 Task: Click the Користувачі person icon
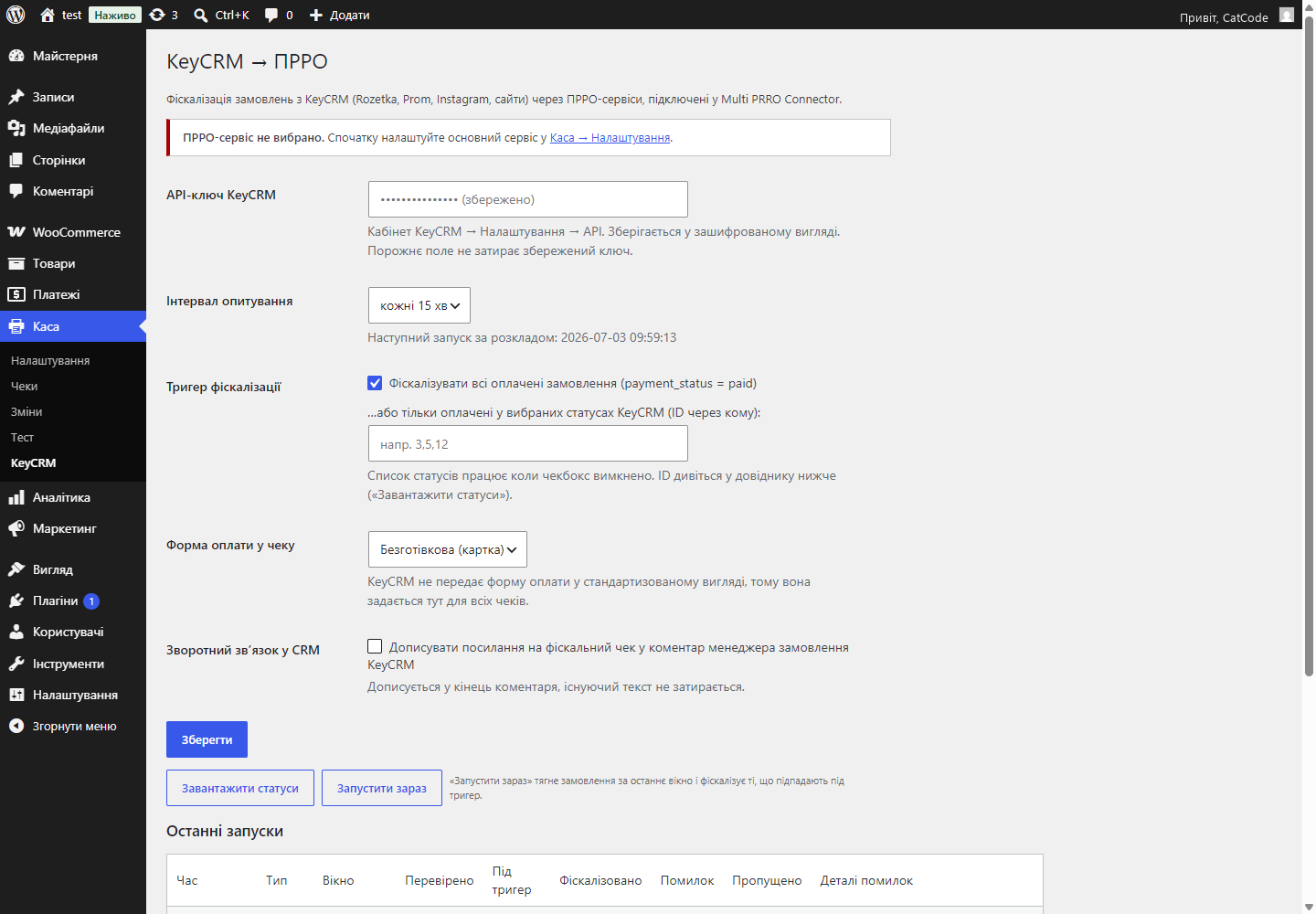point(16,632)
